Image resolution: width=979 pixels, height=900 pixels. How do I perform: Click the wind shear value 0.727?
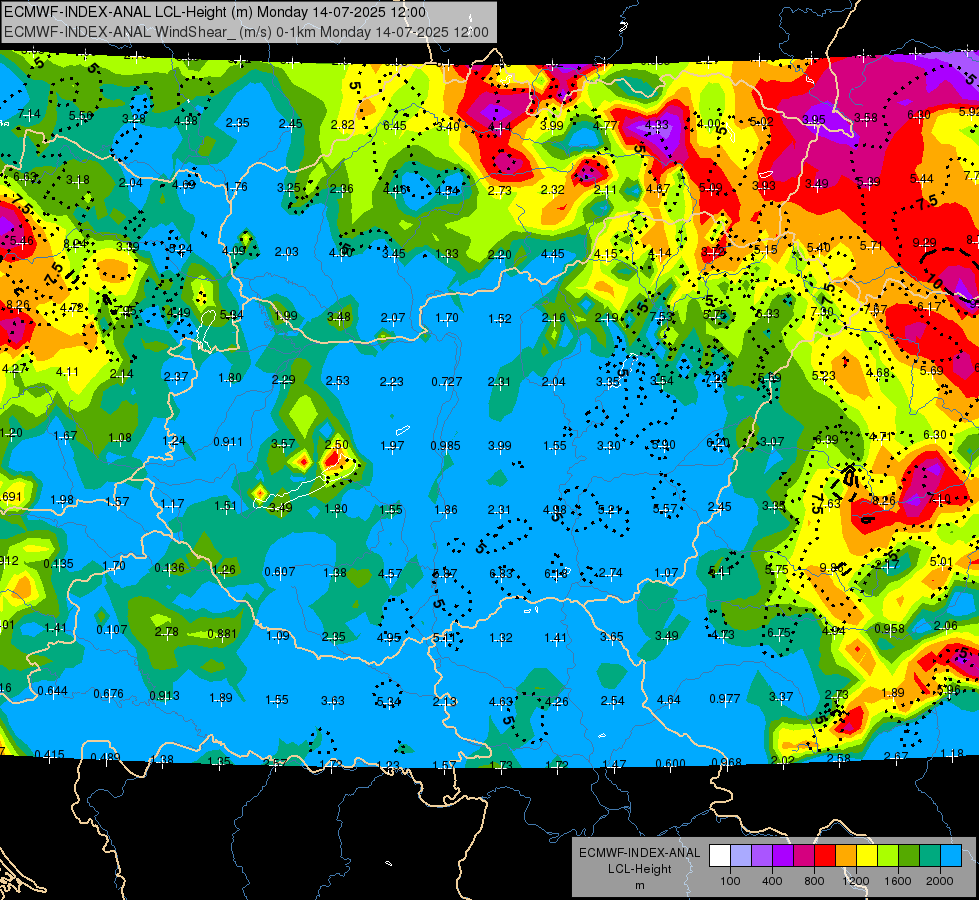(446, 382)
